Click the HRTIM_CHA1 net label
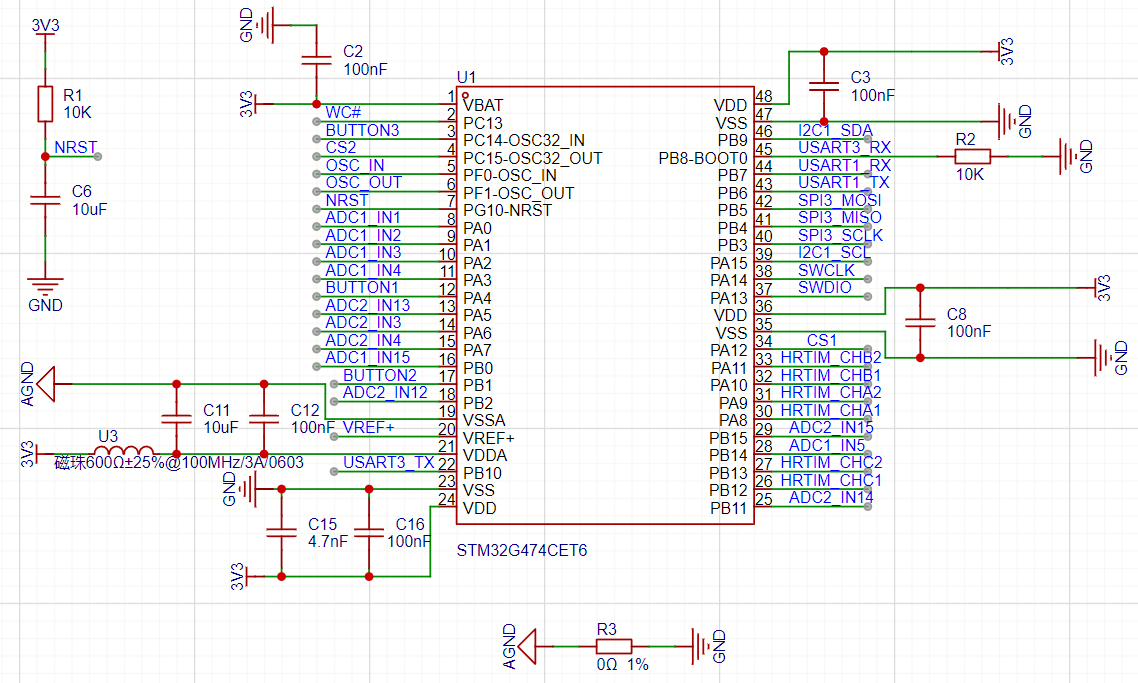Image resolution: width=1138 pixels, height=683 pixels. coord(831,410)
